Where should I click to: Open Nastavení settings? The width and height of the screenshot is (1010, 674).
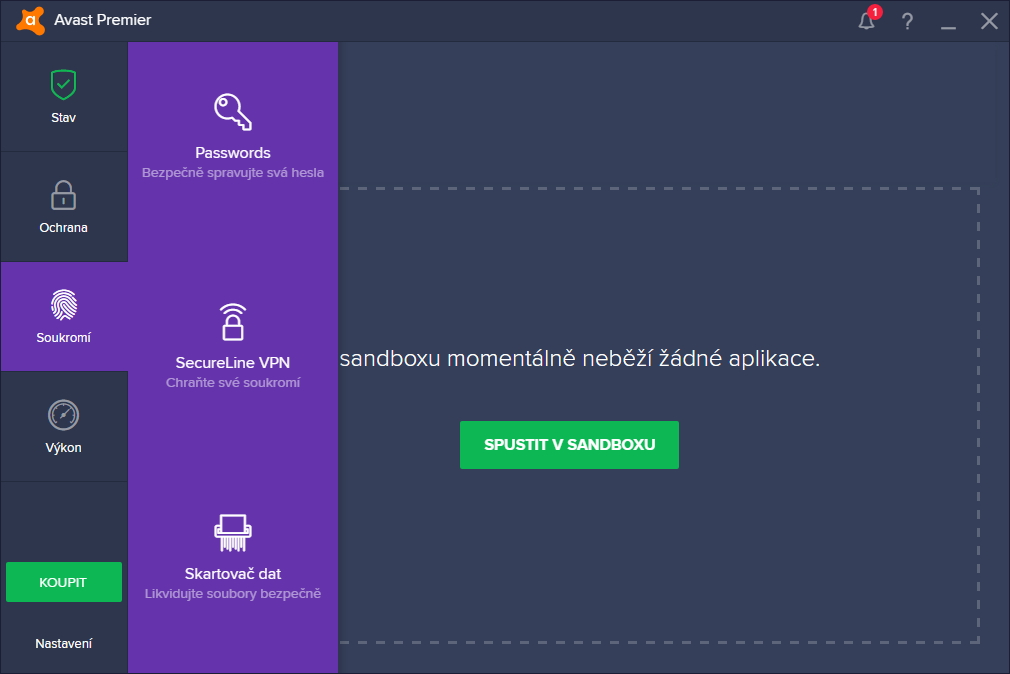click(x=63, y=644)
